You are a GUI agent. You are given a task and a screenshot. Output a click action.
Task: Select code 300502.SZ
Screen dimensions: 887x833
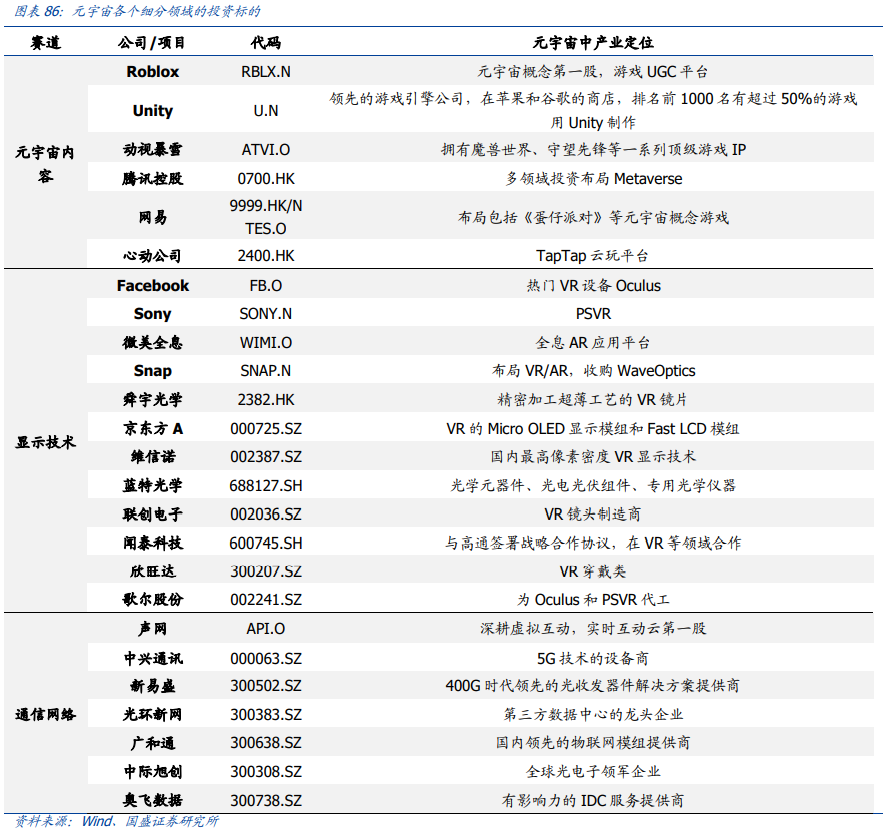266,686
